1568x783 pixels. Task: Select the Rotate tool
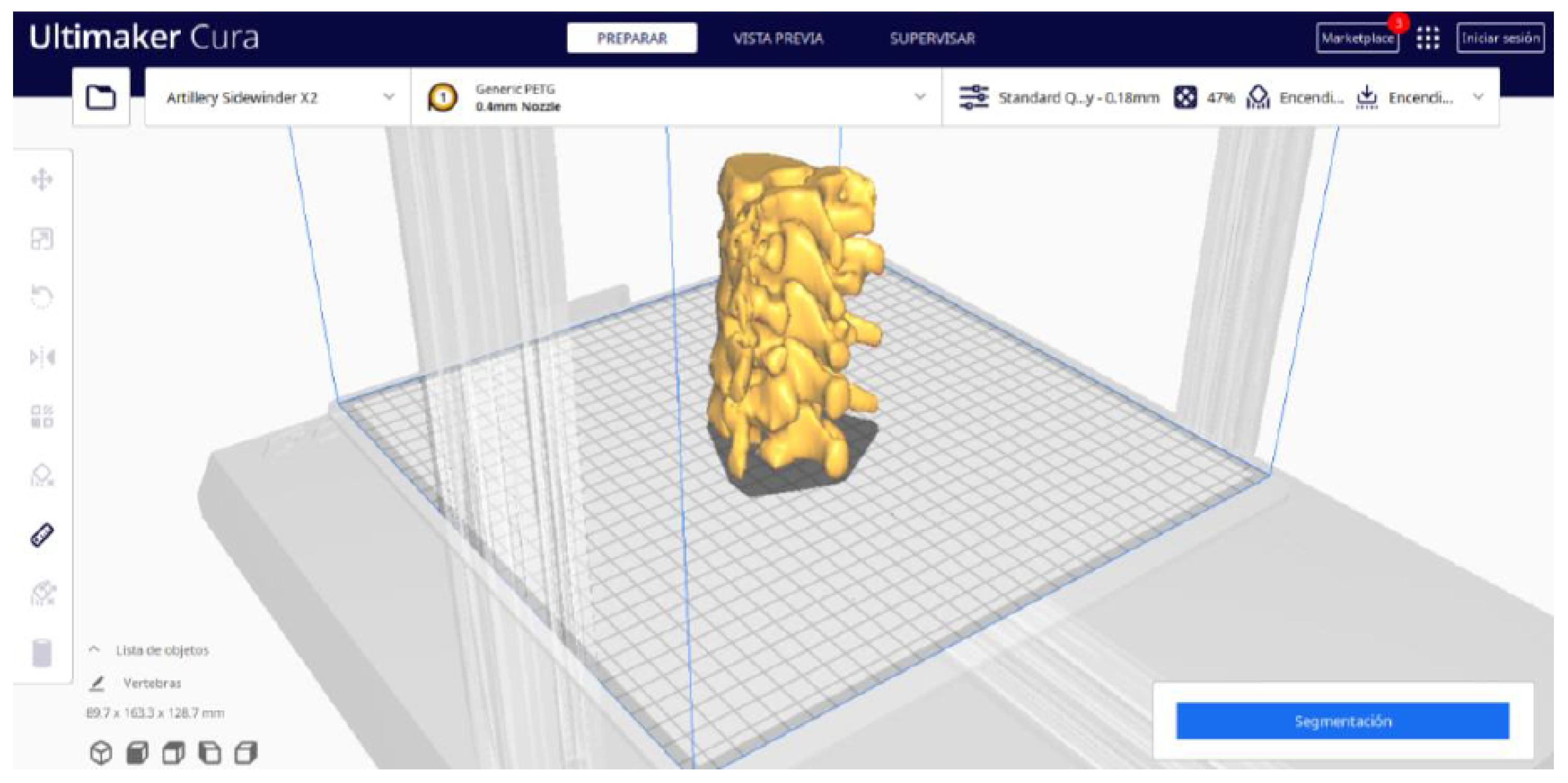[42, 297]
